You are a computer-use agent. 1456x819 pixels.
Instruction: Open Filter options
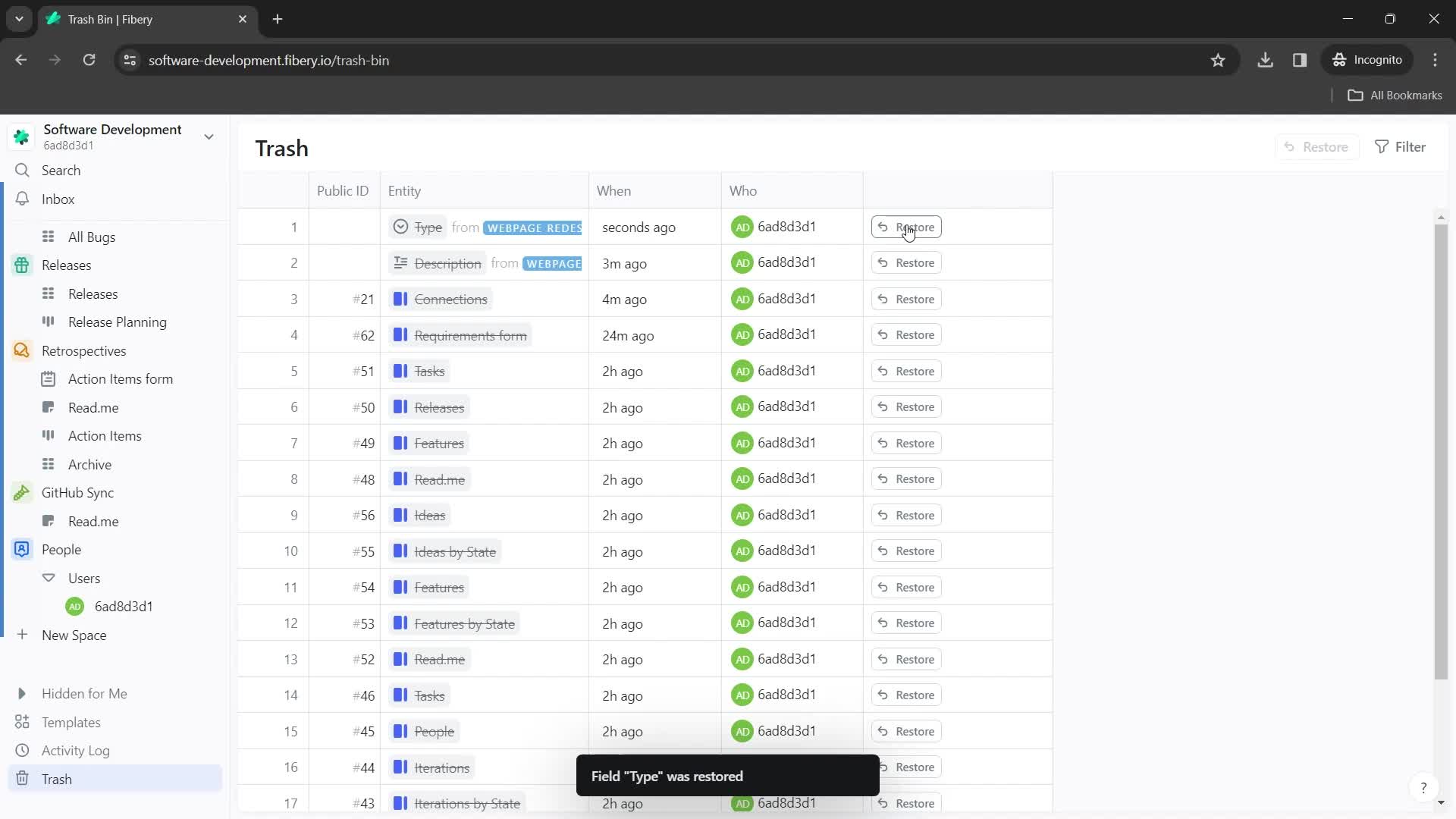(x=1401, y=147)
